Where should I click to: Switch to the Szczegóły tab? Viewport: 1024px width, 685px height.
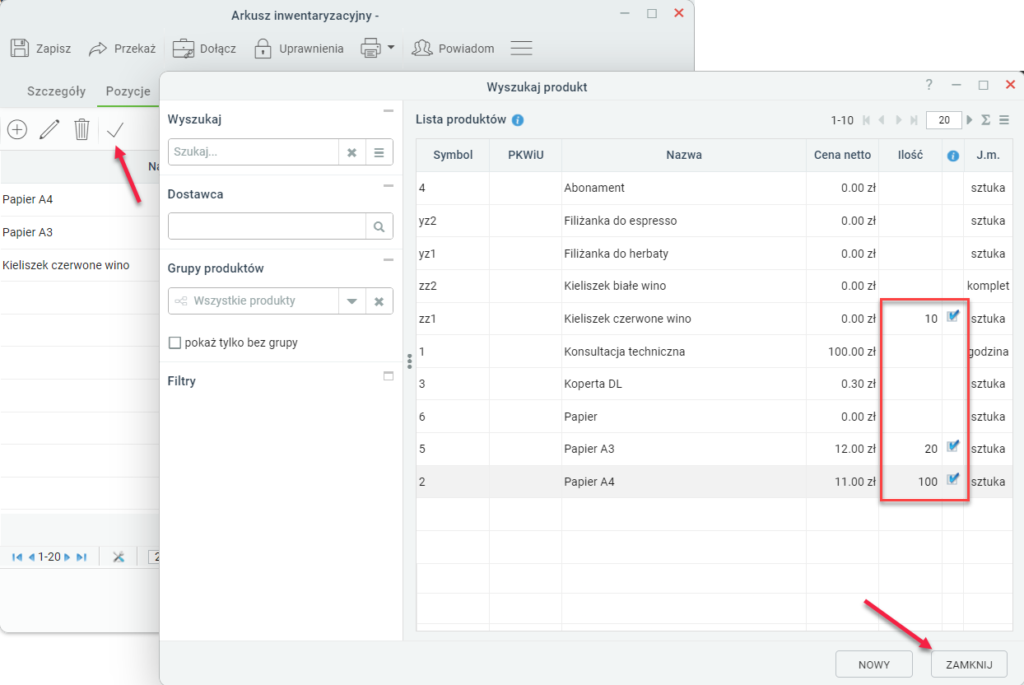click(56, 91)
